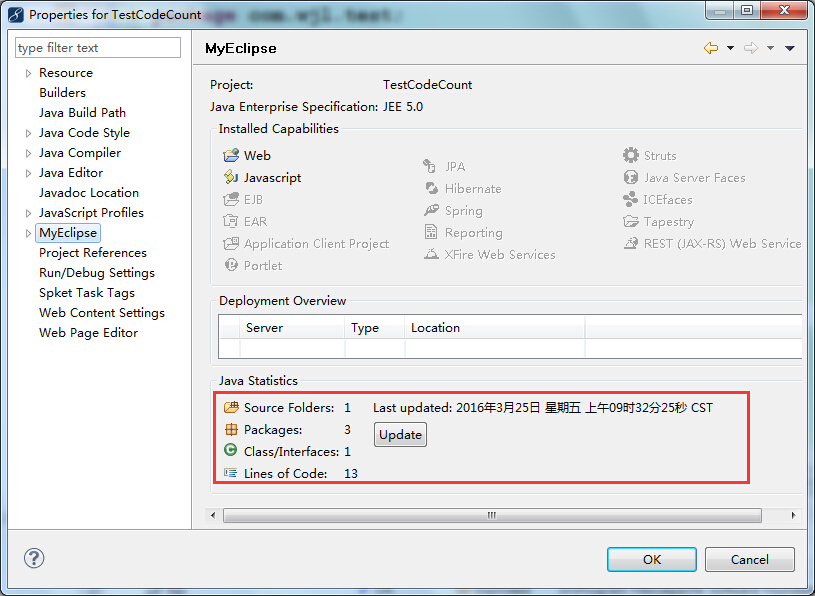The height and width of the screenshot is (596, 815).
Task: Select Project References page
Action: (x=93, y=253)
